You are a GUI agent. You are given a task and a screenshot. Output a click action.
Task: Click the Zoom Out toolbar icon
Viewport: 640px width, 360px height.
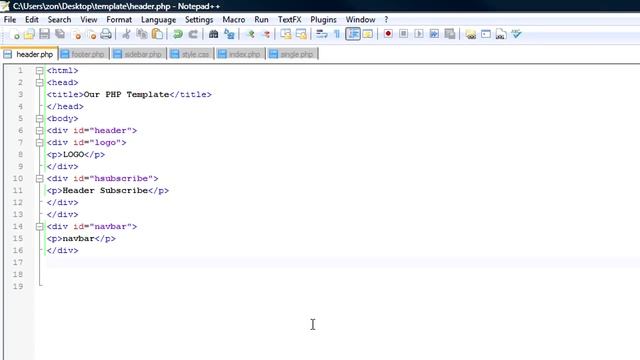(x=266, y=34)
